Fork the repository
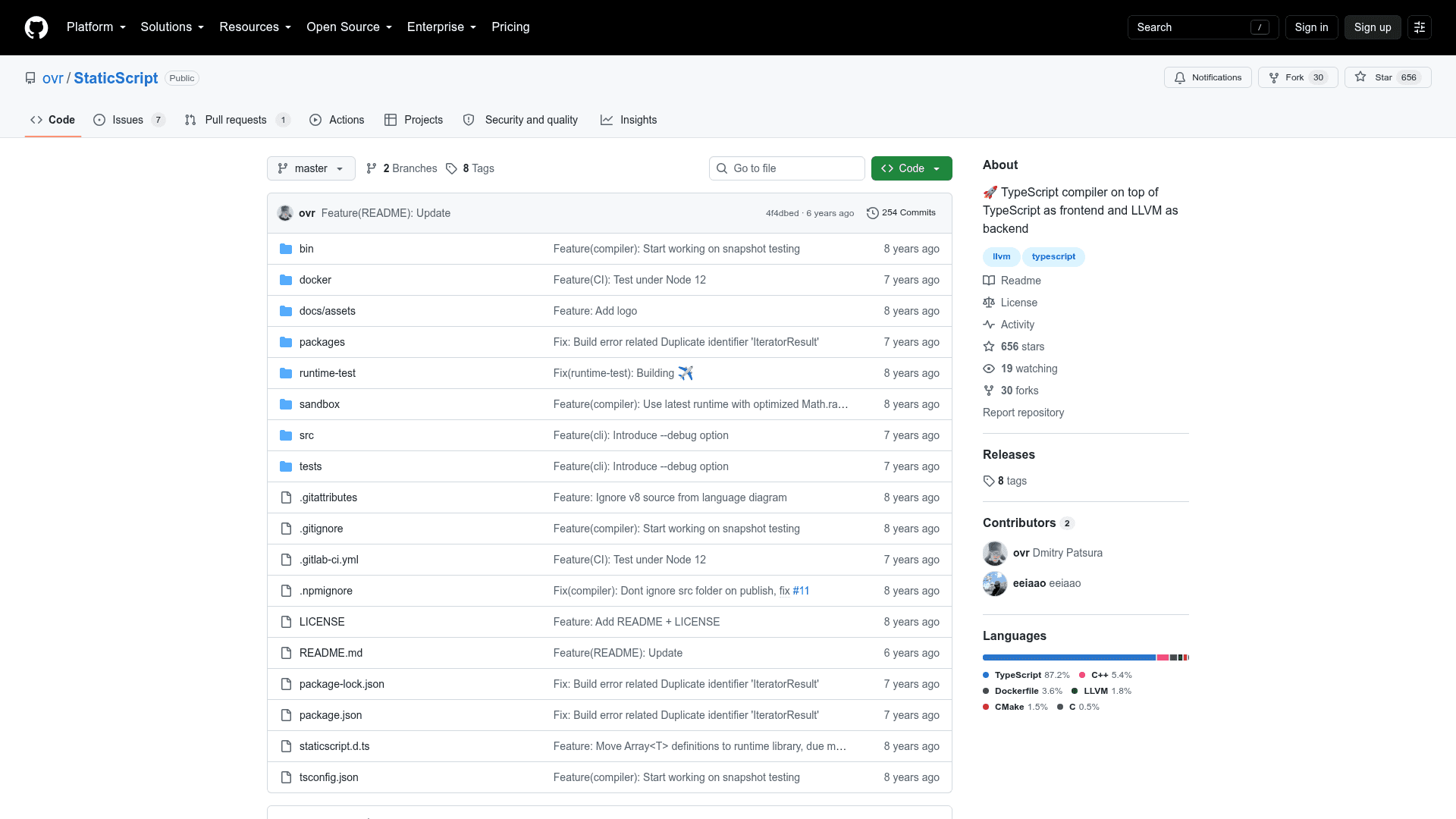The image size is (1456, 819). point(1298,77)
